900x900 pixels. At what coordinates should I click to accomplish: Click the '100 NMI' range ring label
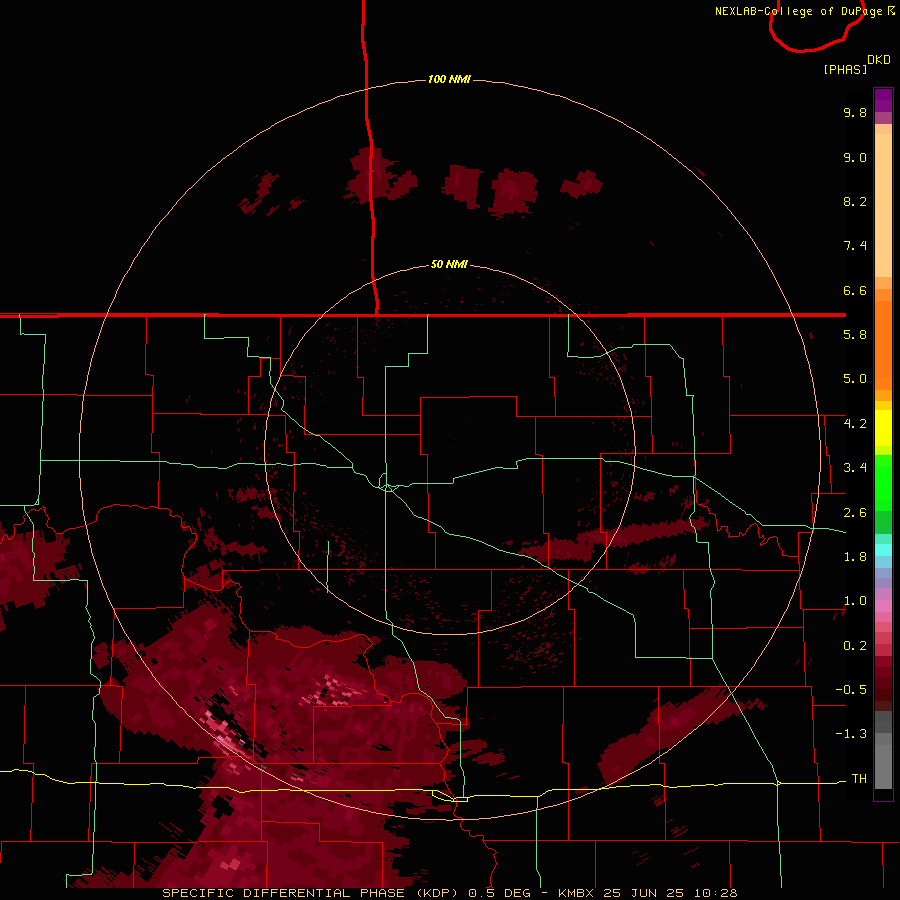point(449,79)
